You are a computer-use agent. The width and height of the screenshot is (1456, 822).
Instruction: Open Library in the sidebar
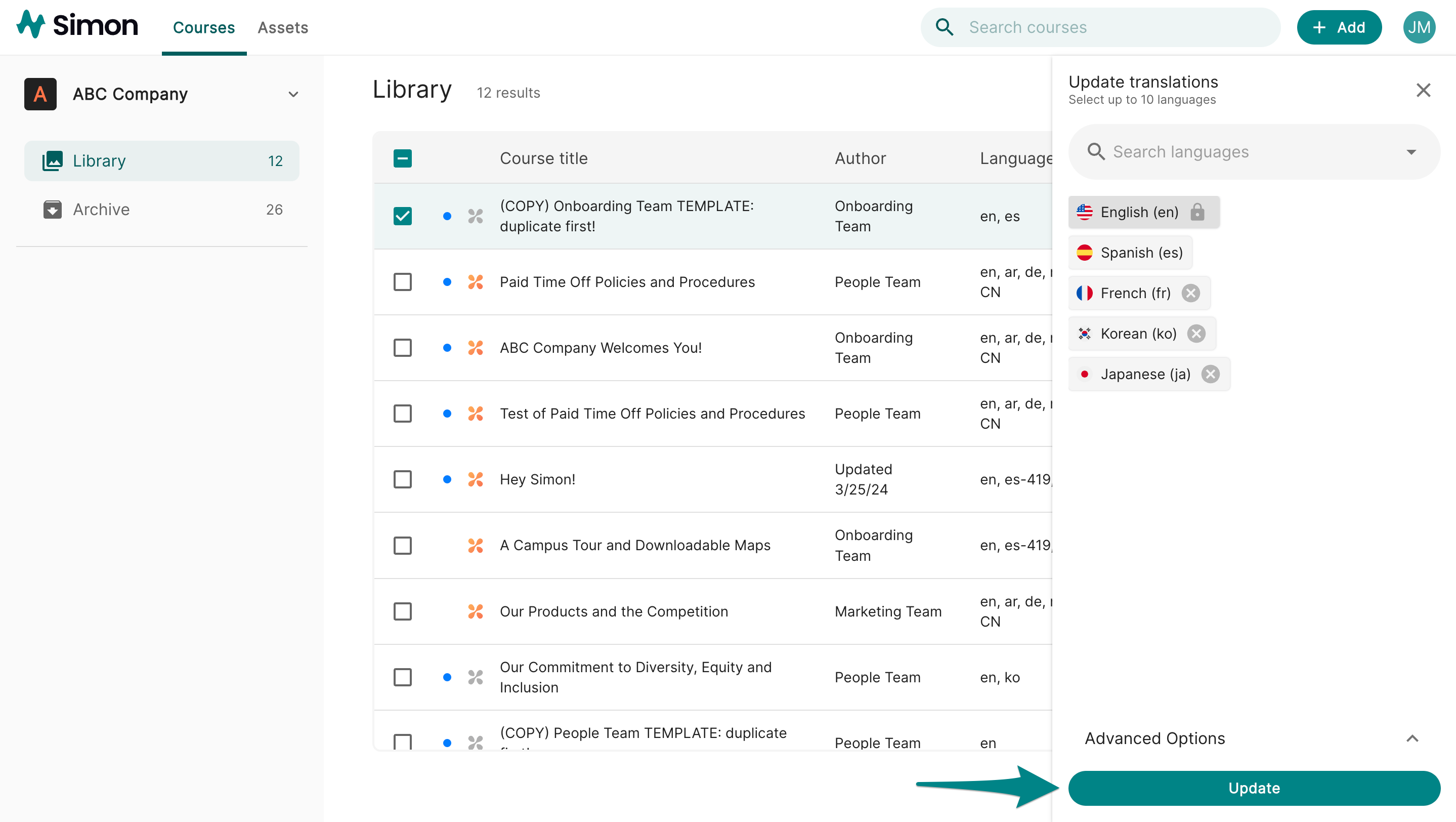tap(162, 160)
